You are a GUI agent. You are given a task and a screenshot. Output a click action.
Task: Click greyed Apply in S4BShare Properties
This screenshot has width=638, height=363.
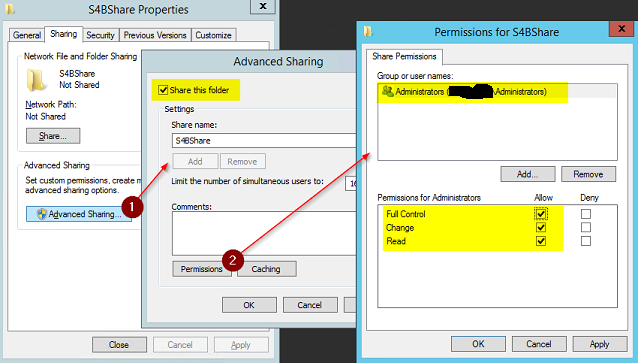pyautogui.click(x=241, y=345)
